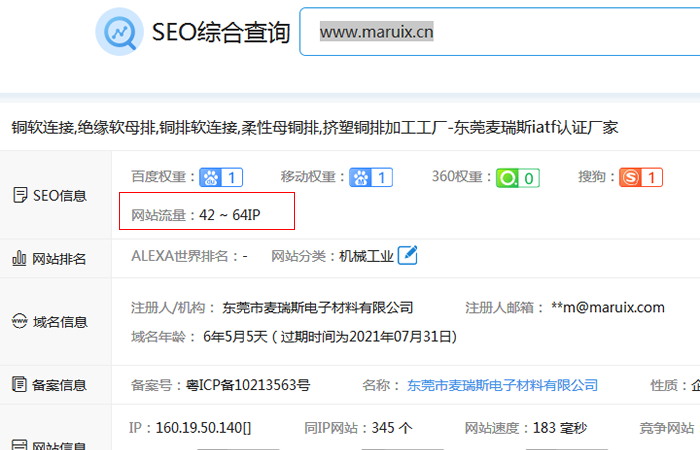The height and width of the screenshot is (450, 700).
Task: Click the 备案信息 record icon
Action: tap(19, 384)
